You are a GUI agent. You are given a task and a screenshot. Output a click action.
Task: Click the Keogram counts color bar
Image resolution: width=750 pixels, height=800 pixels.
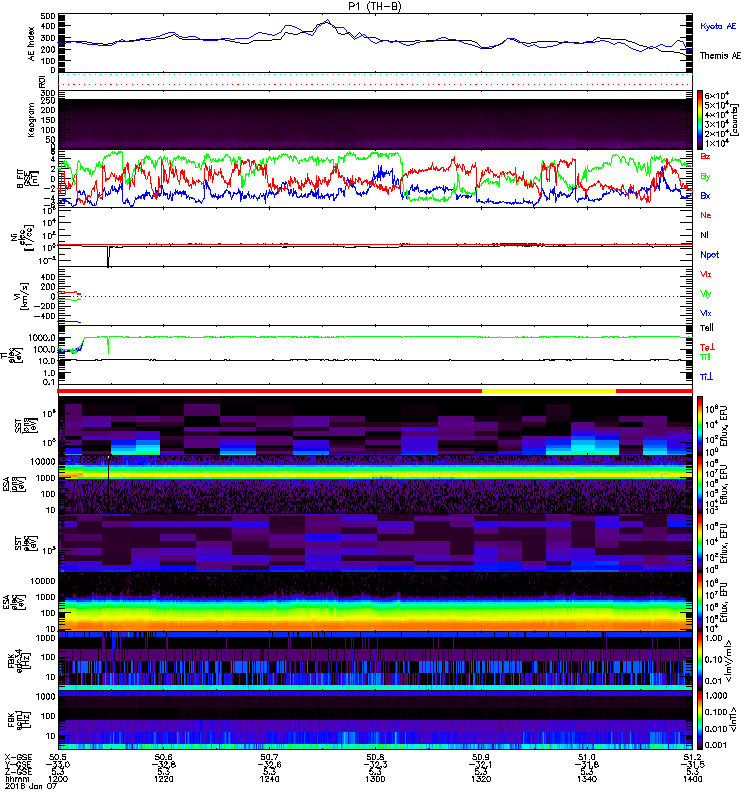coord(700,120)
